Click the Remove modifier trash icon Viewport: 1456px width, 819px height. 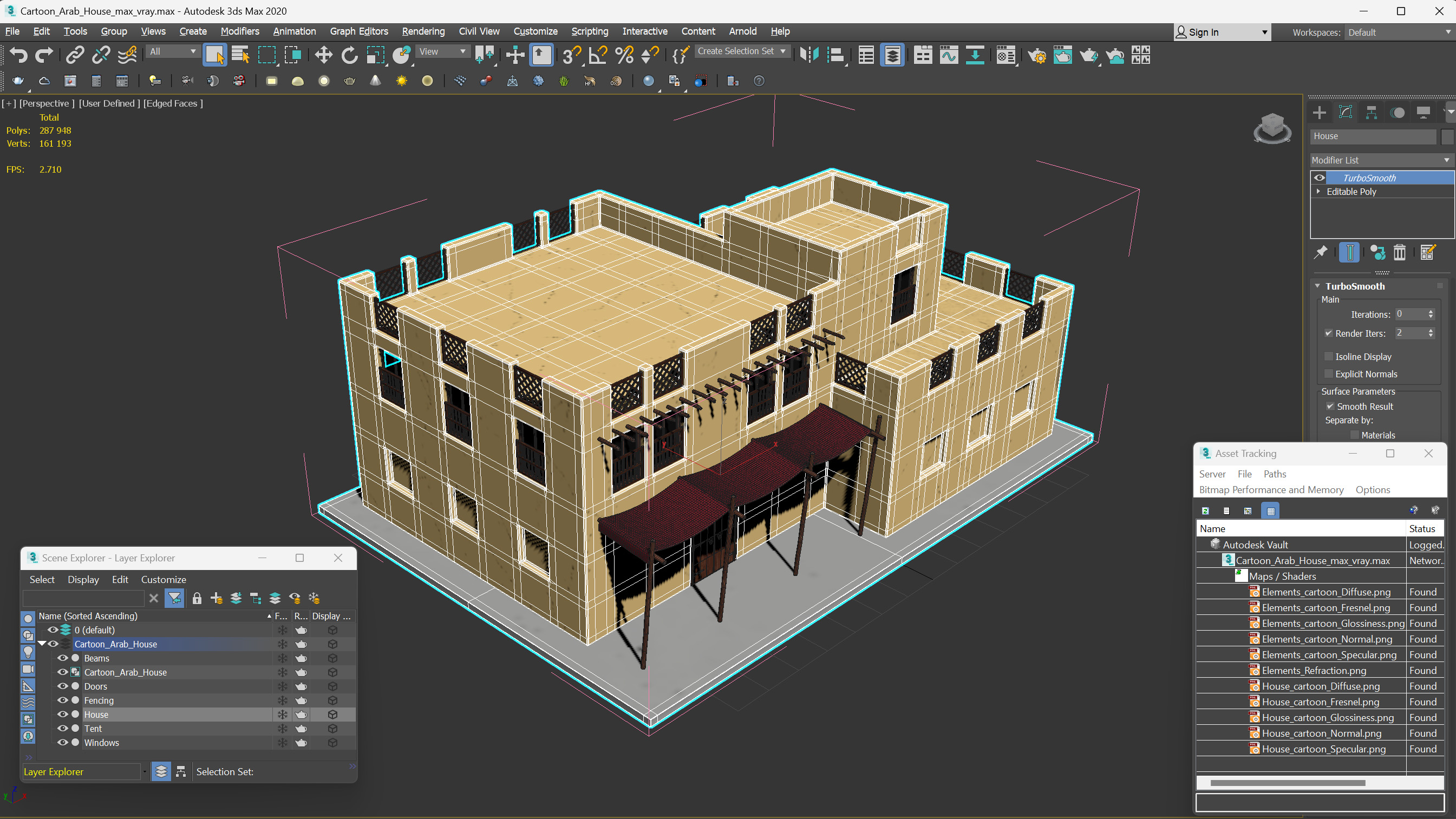[1400, 252]
